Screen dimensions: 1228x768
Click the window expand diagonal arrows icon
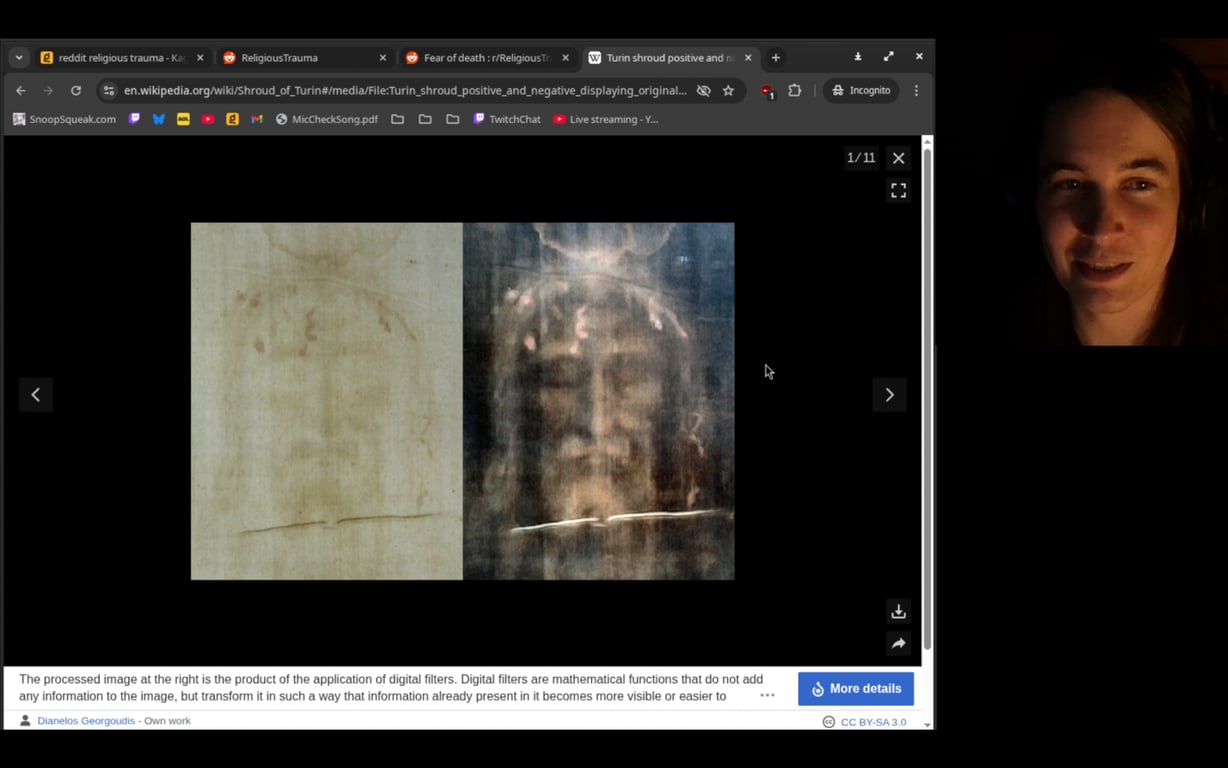[888, 57]
